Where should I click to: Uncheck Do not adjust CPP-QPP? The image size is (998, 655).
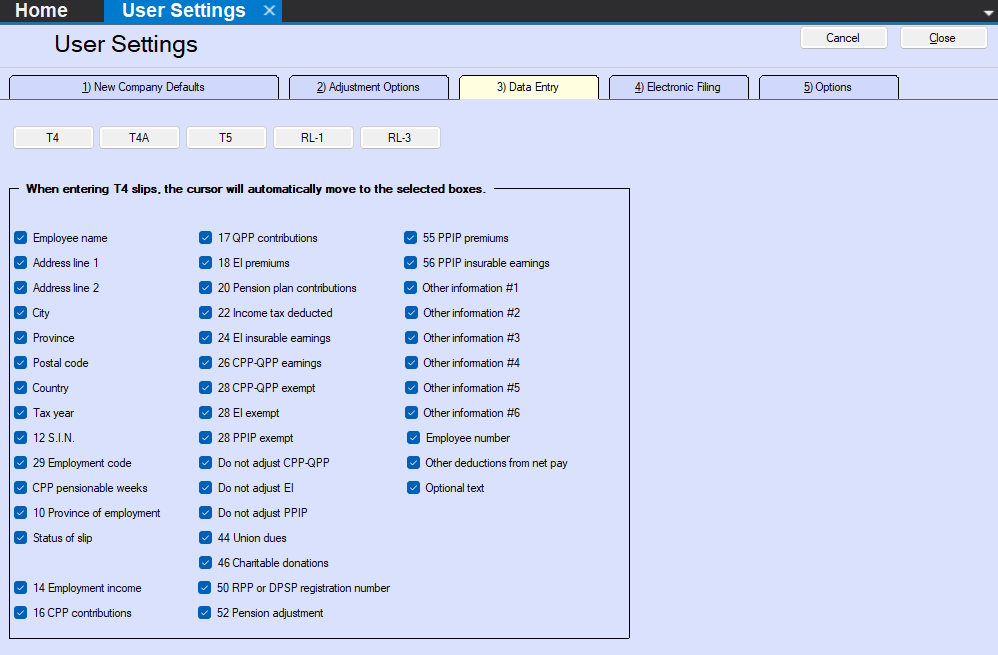[x=206, y=463]
